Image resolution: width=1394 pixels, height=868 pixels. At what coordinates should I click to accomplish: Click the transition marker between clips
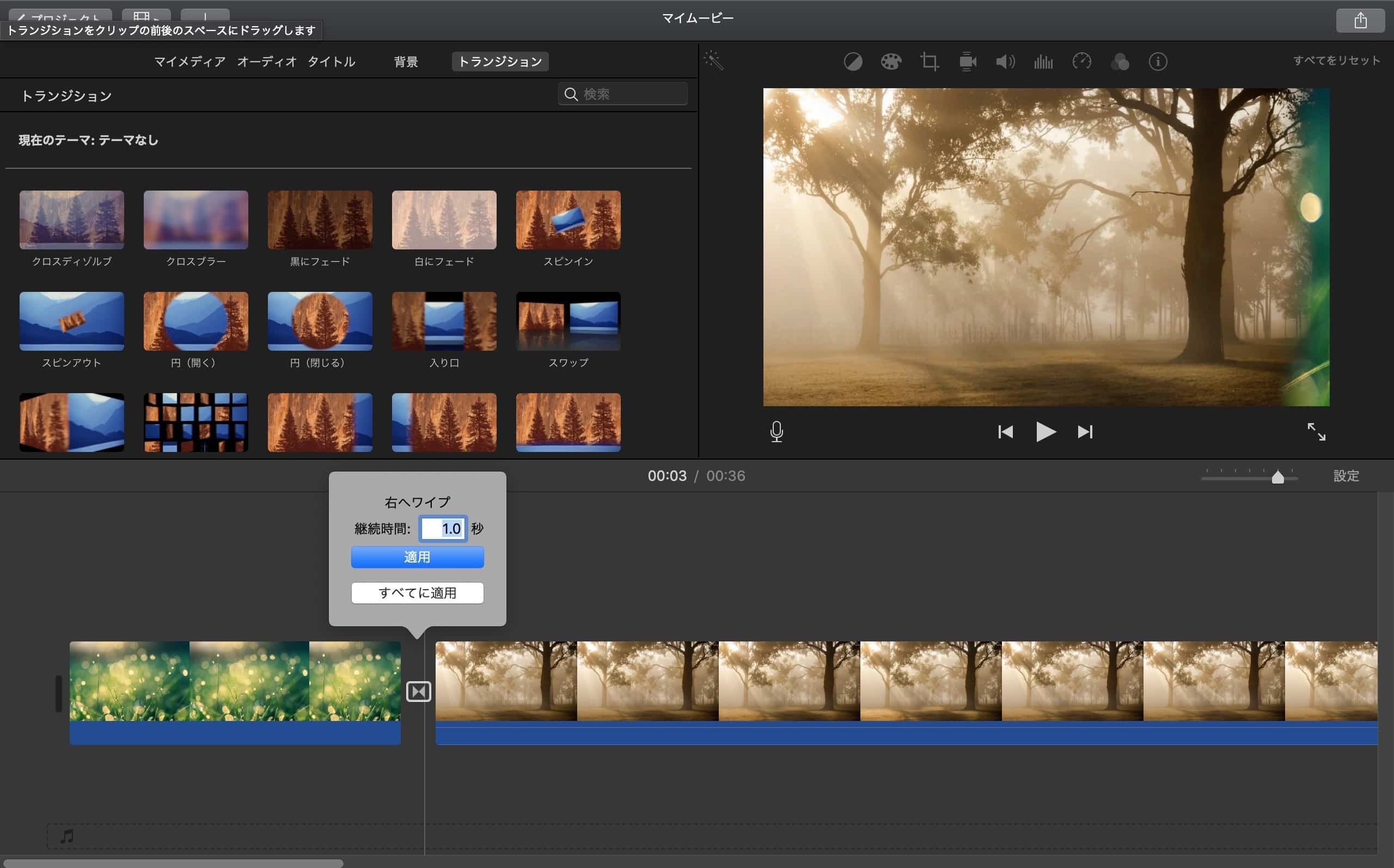pos(418,691)
